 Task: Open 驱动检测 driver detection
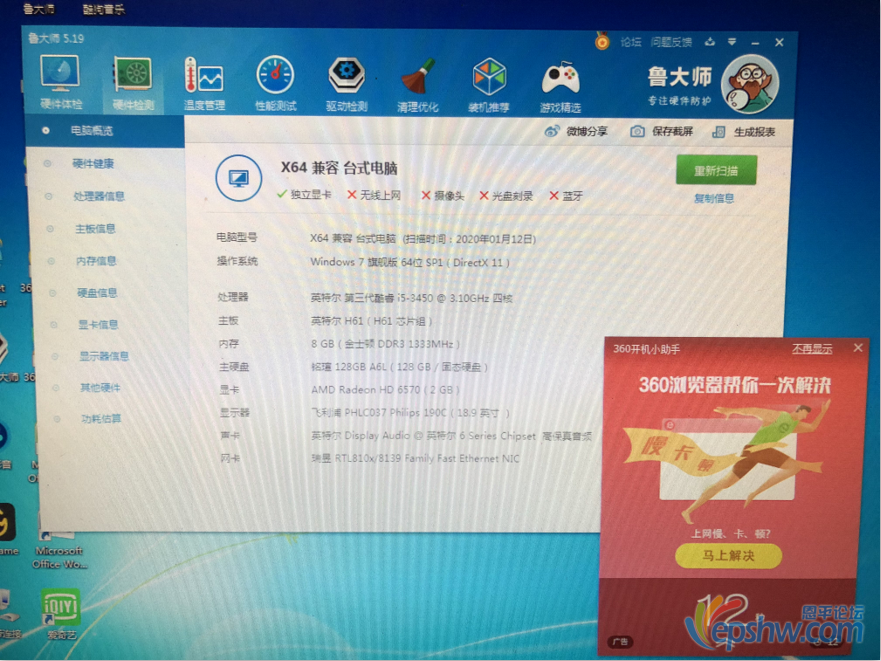click(347, 84)
